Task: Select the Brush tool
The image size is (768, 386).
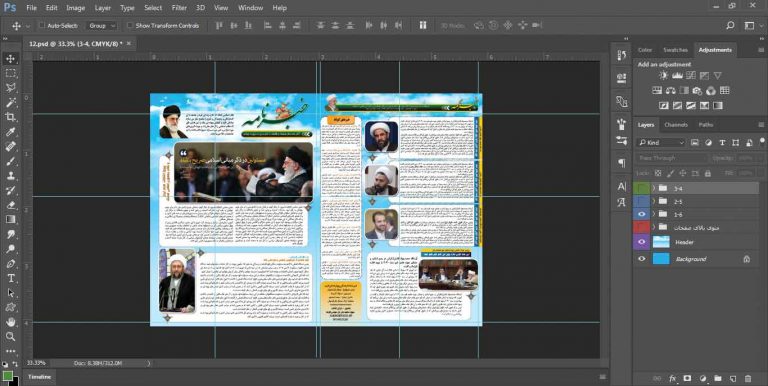Action: coord(10,161)
